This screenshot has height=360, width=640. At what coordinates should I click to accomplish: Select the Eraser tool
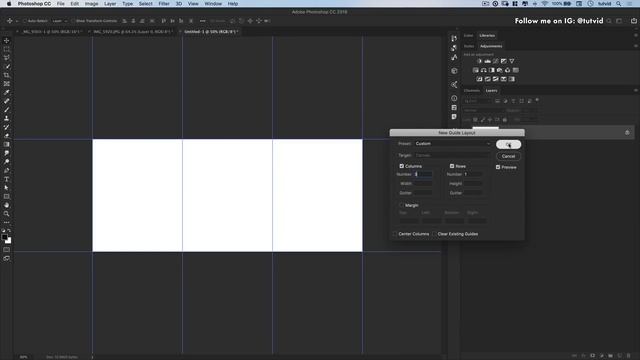tap(7, 136)
